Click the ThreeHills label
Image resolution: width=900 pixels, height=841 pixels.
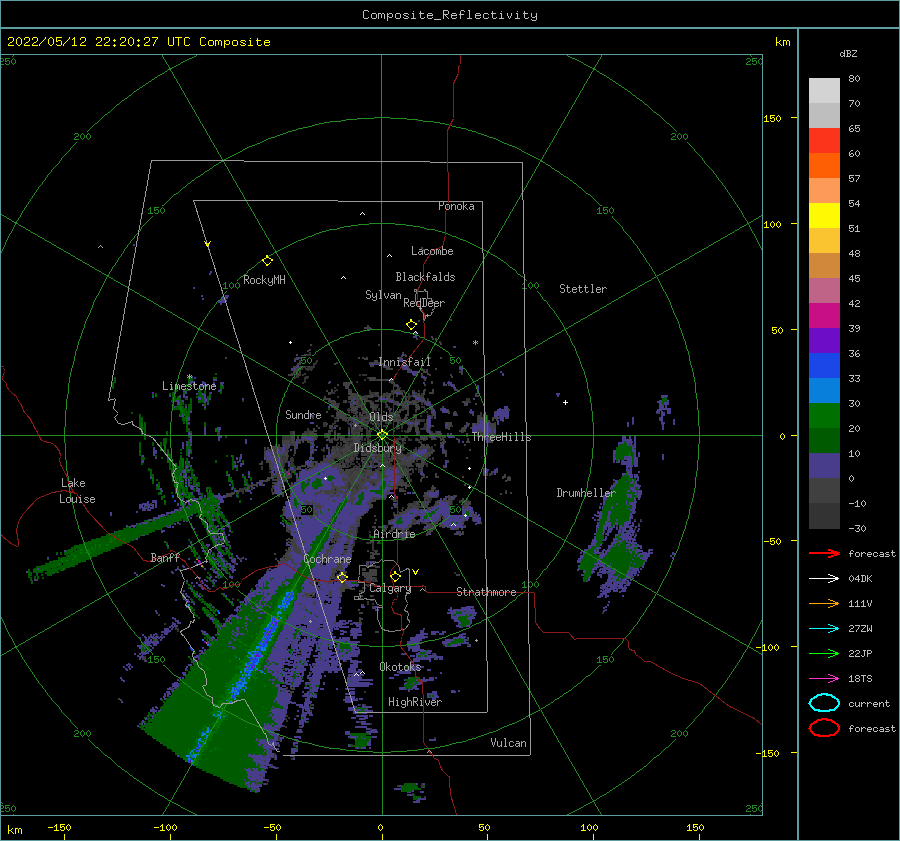pos(501,437)
